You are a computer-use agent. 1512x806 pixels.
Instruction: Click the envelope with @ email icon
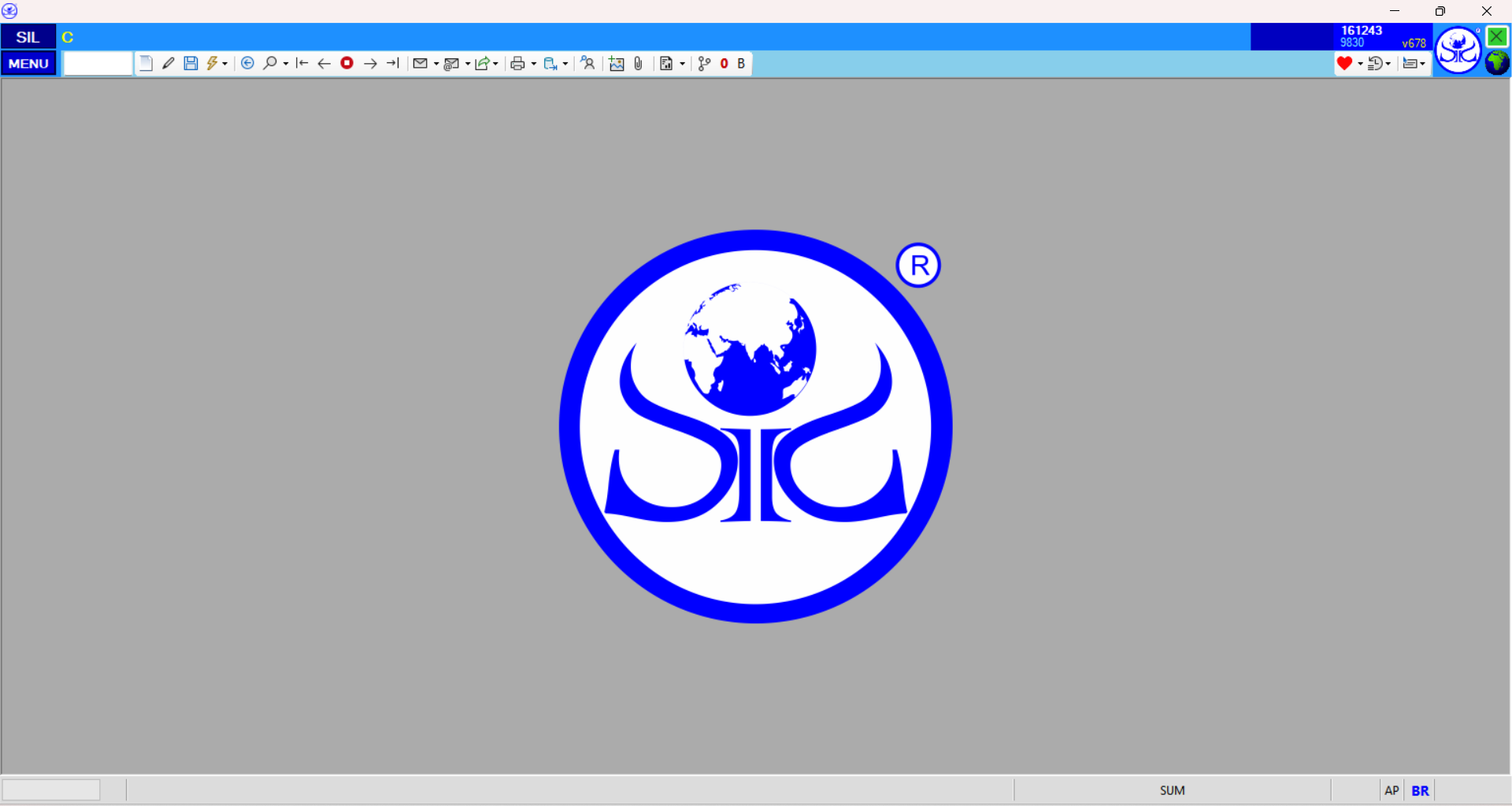[x=451, y=64]
